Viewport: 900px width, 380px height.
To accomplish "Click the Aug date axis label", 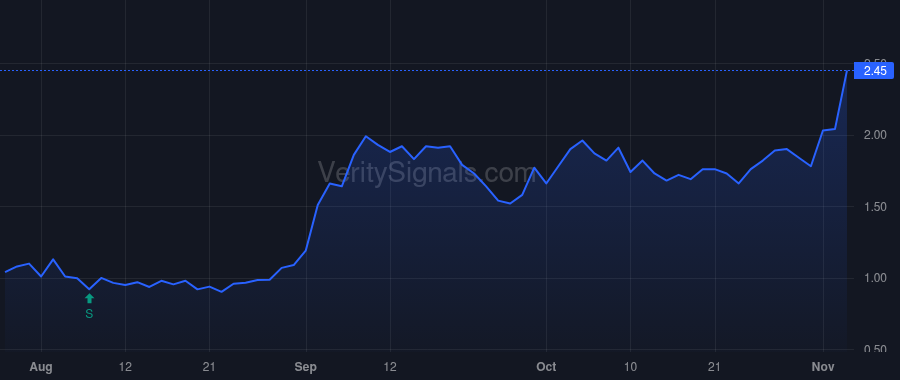I will 41,367.
